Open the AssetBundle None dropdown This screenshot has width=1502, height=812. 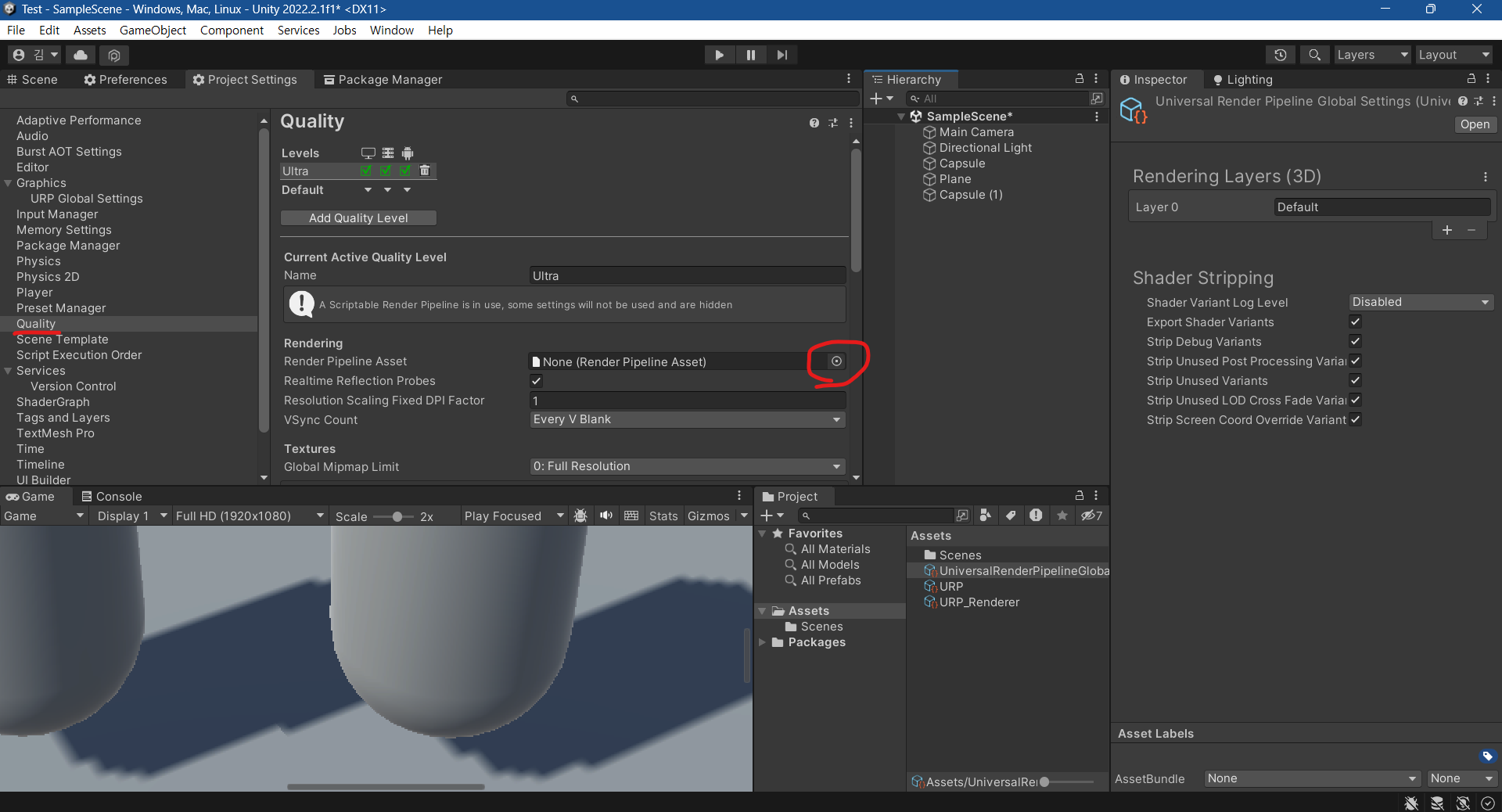(x=1312, y=778)
